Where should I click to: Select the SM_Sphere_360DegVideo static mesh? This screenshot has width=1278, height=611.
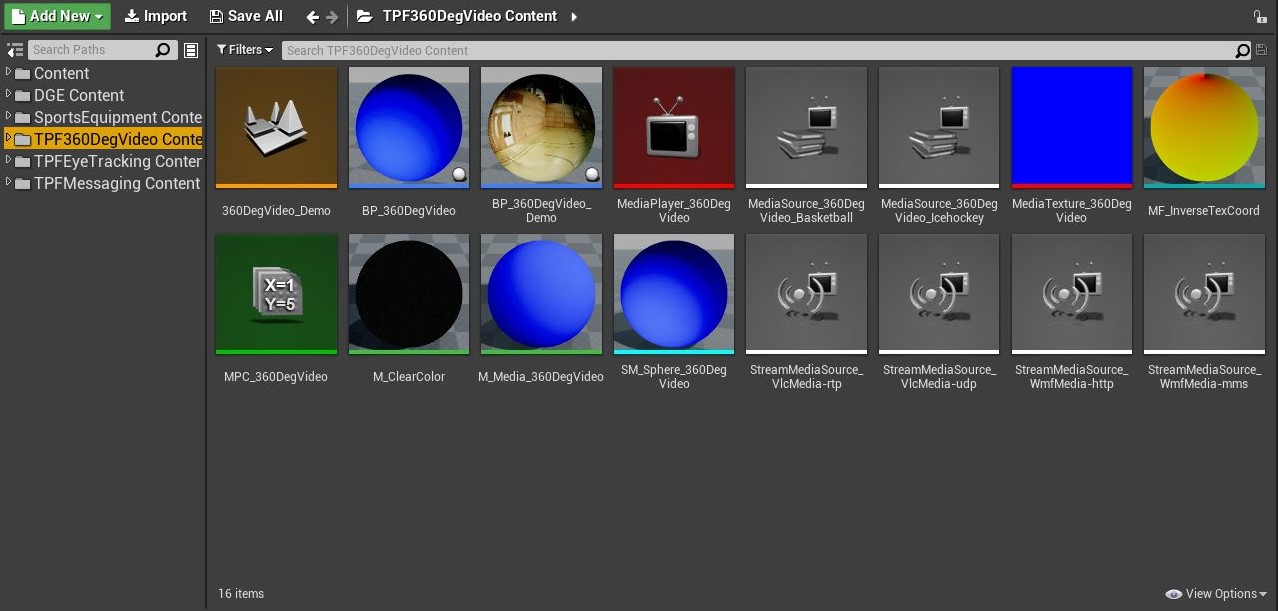pos(674,312)
